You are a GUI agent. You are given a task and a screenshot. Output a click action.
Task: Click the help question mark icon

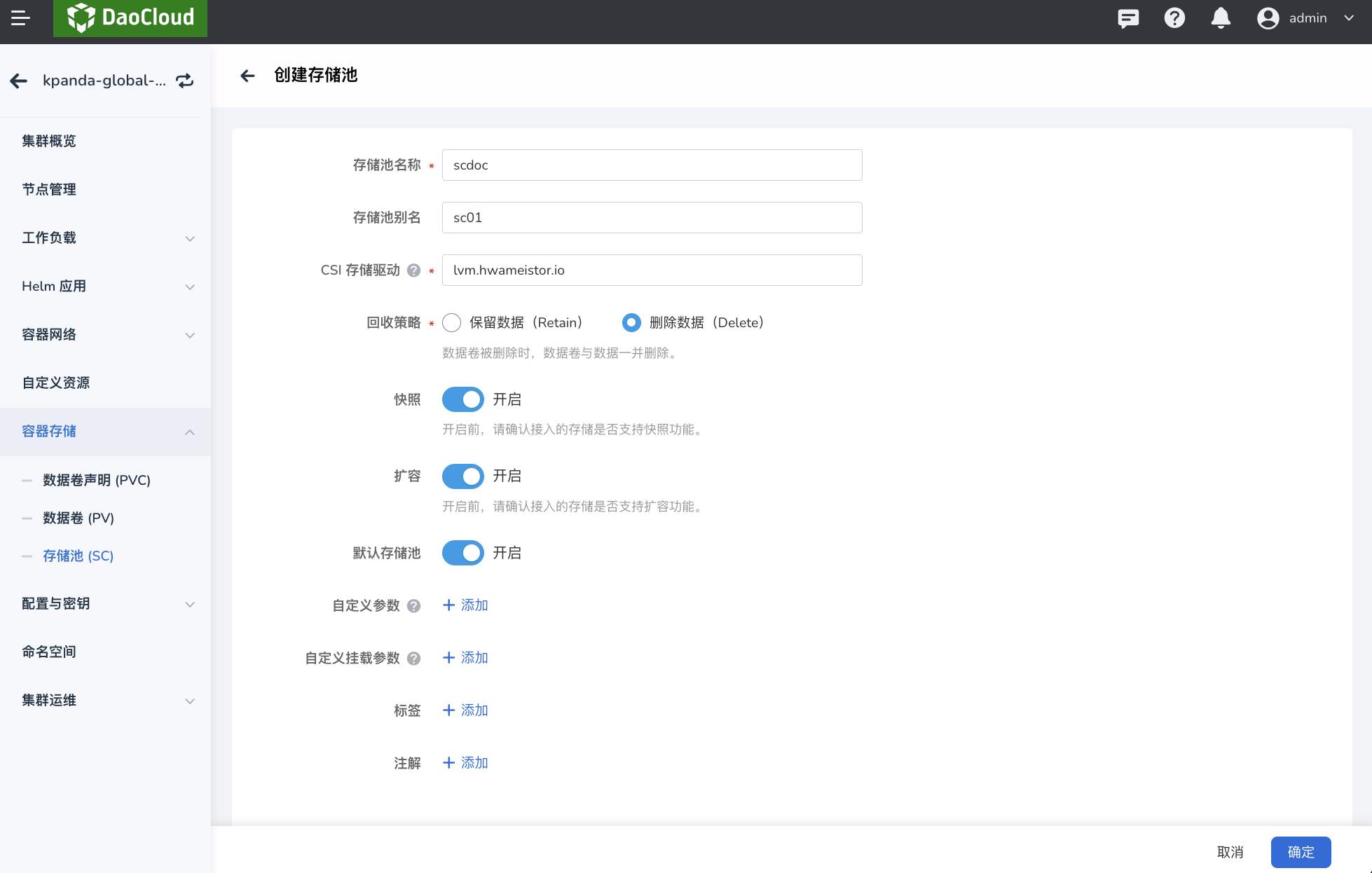[x=1174, y=18]
